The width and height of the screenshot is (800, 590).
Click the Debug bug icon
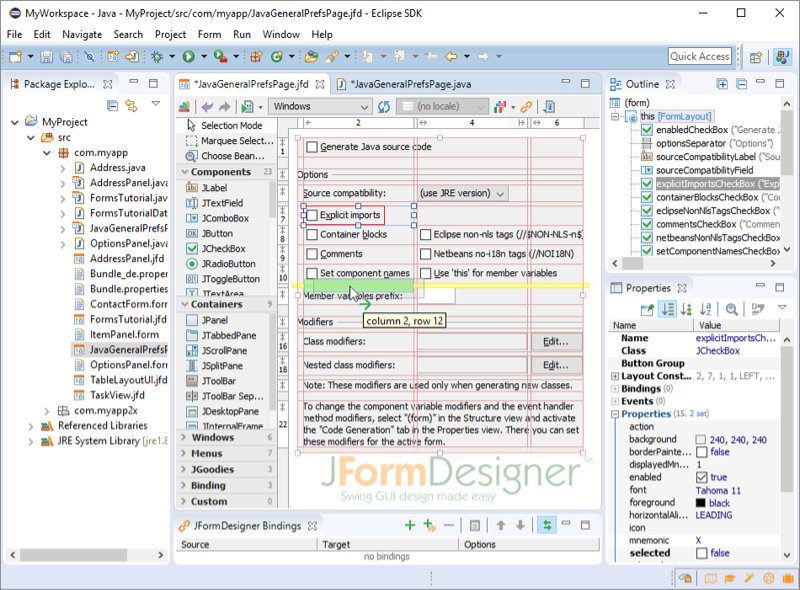(x=157, y=57)
